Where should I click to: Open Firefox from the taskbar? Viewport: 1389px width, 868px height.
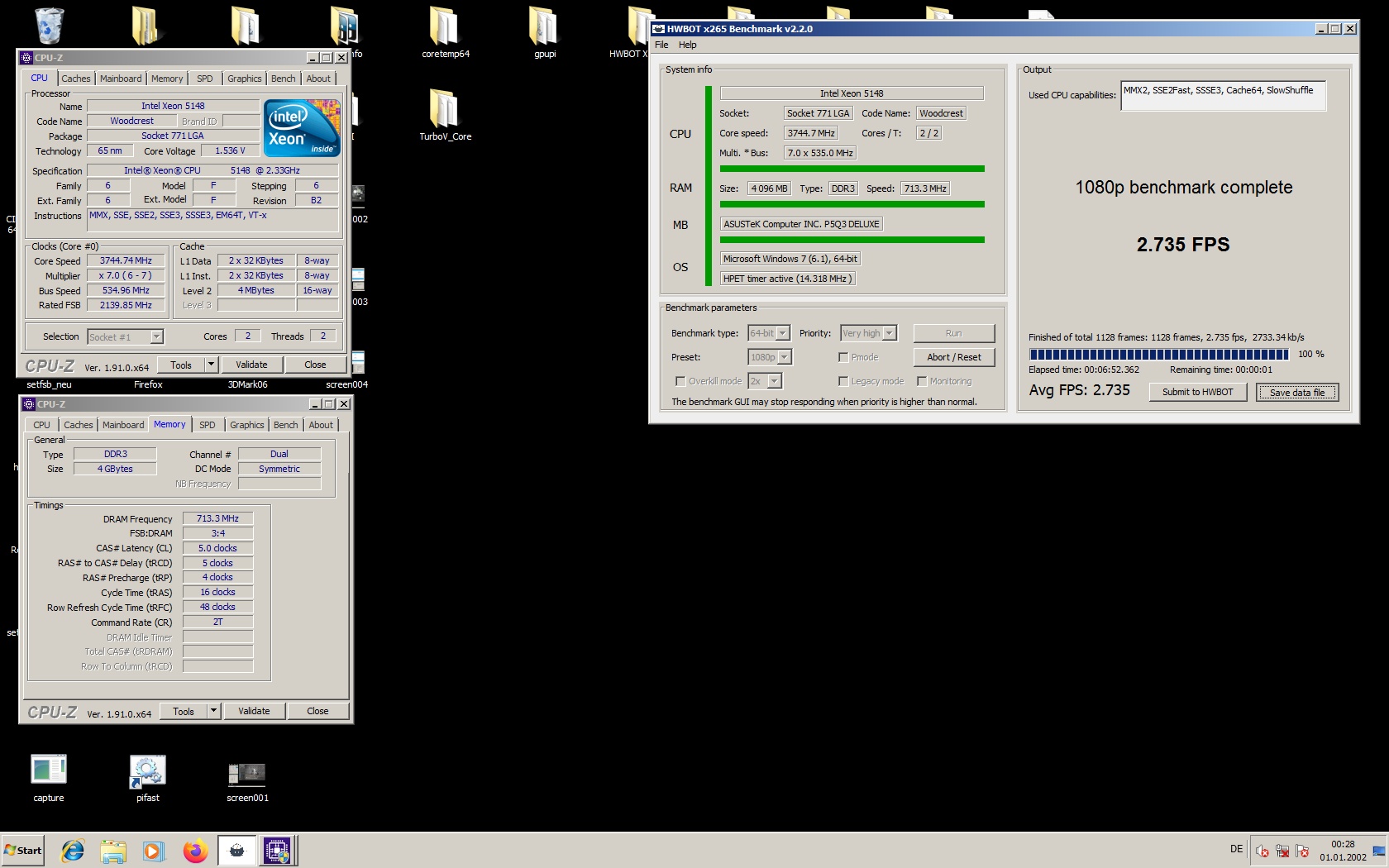pos(195,851)
